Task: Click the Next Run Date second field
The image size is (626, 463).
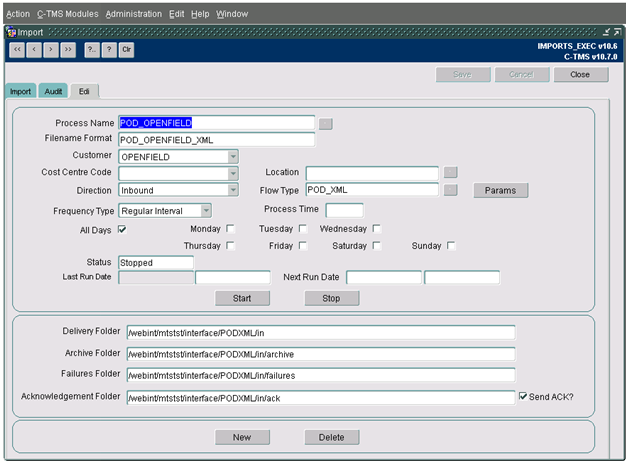Action: (462, 277)
